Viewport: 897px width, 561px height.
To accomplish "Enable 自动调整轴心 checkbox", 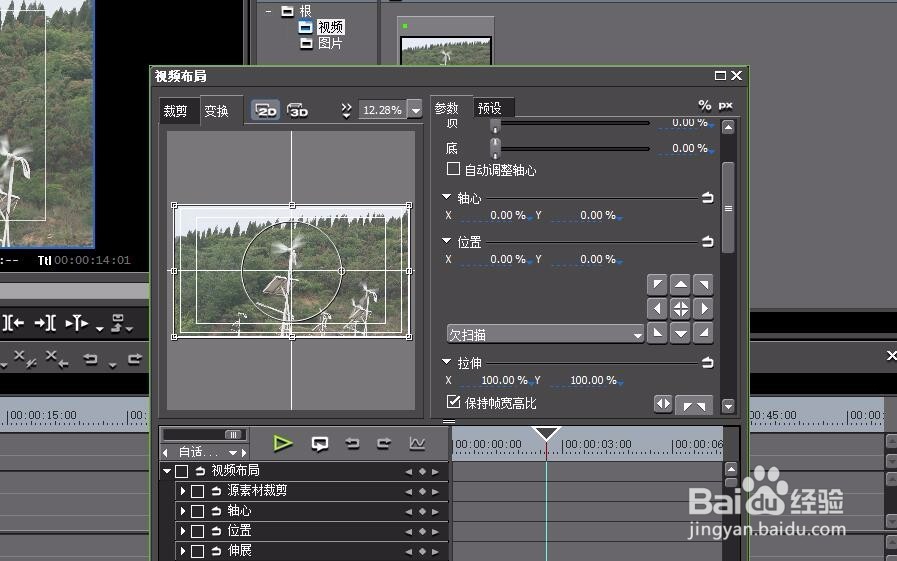I will 453,169.
